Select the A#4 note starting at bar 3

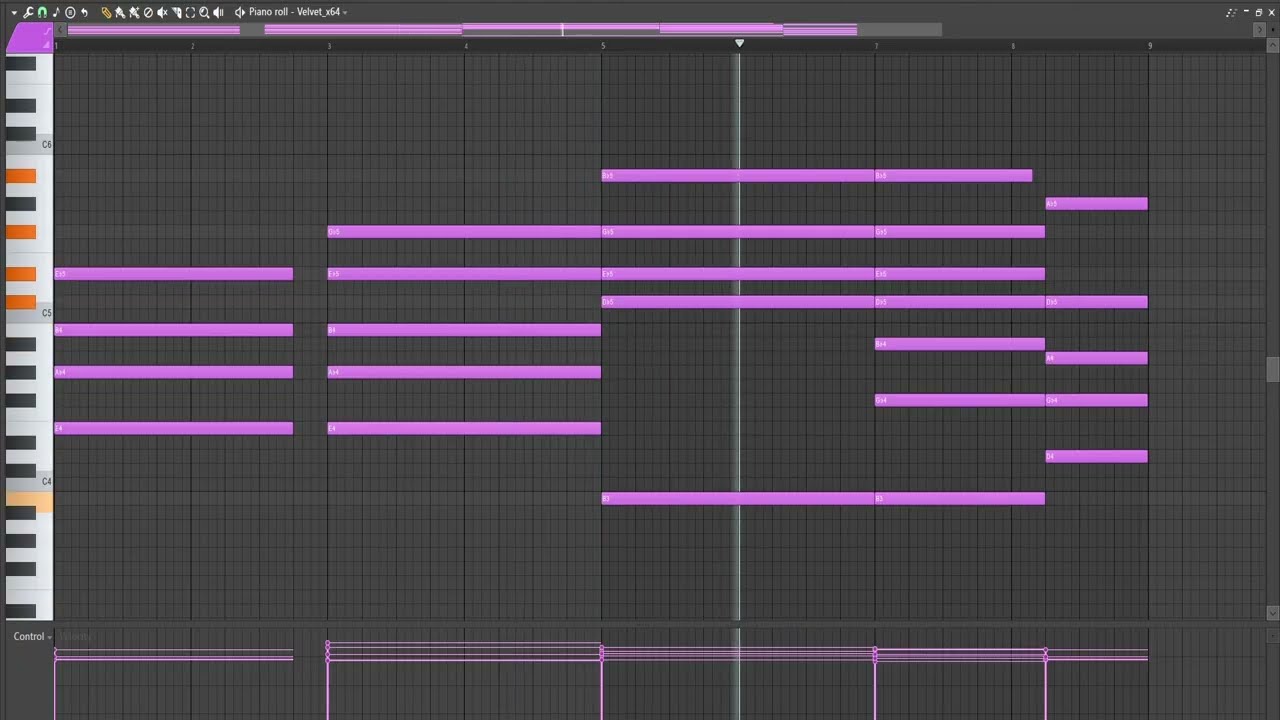click(464, 372)
